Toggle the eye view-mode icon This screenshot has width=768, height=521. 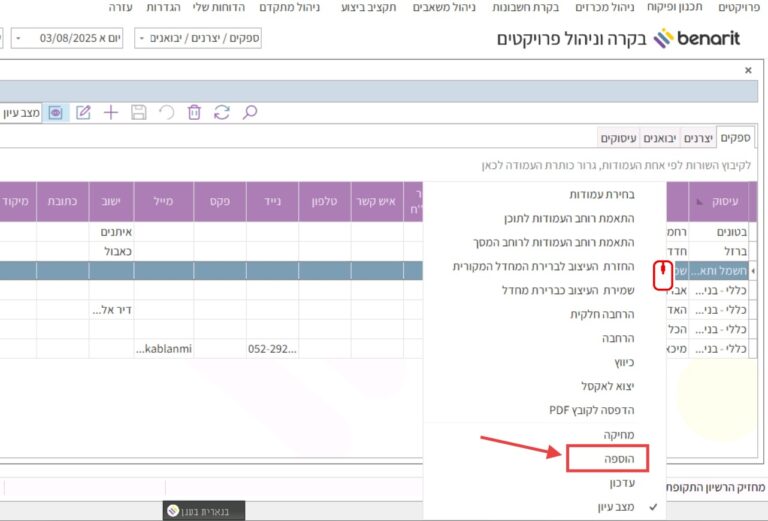(x=55, y=112)
